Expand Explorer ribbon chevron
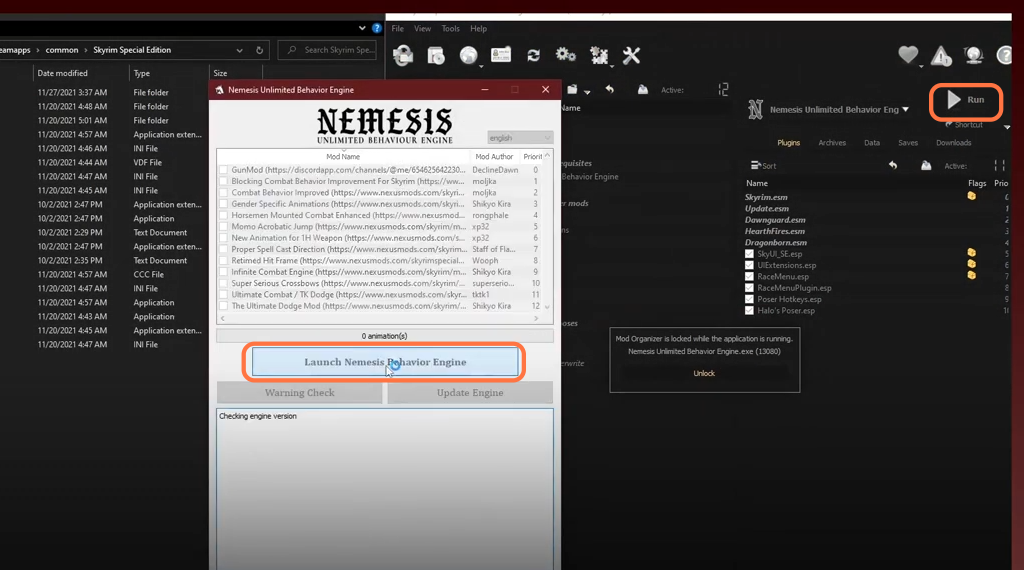Viewport: 1024px width, 570px height. click(362, 28)
